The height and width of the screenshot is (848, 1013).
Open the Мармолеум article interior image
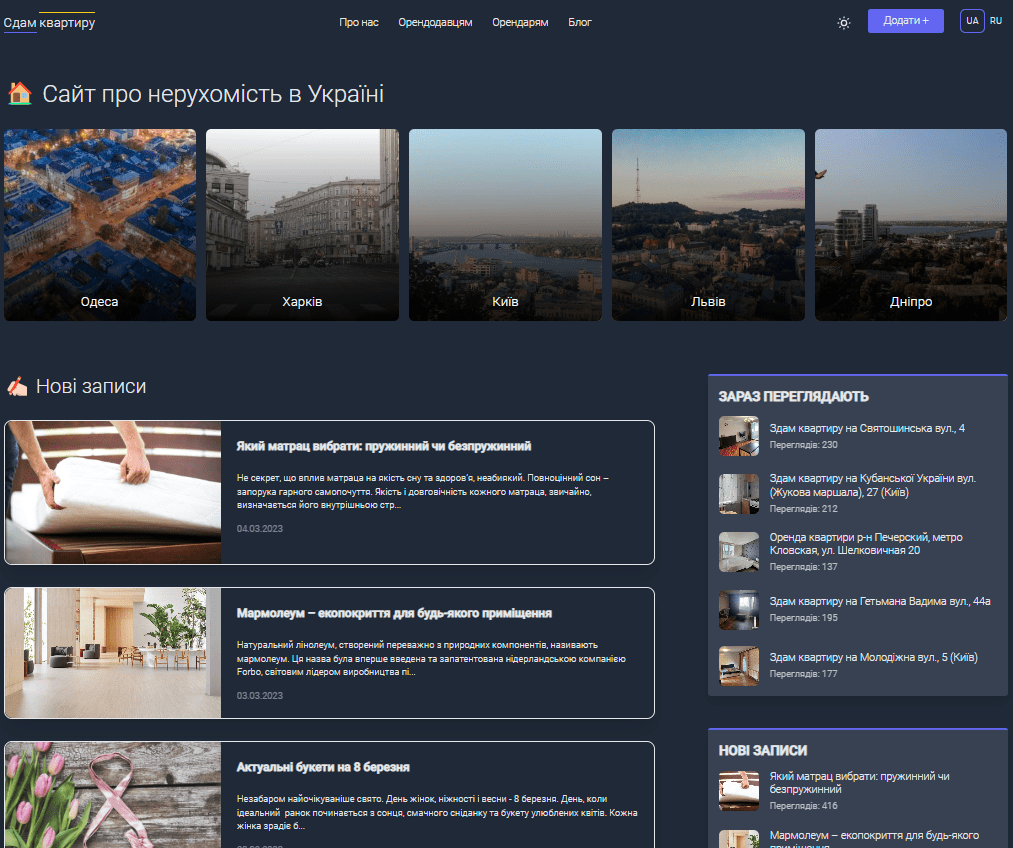113,653
